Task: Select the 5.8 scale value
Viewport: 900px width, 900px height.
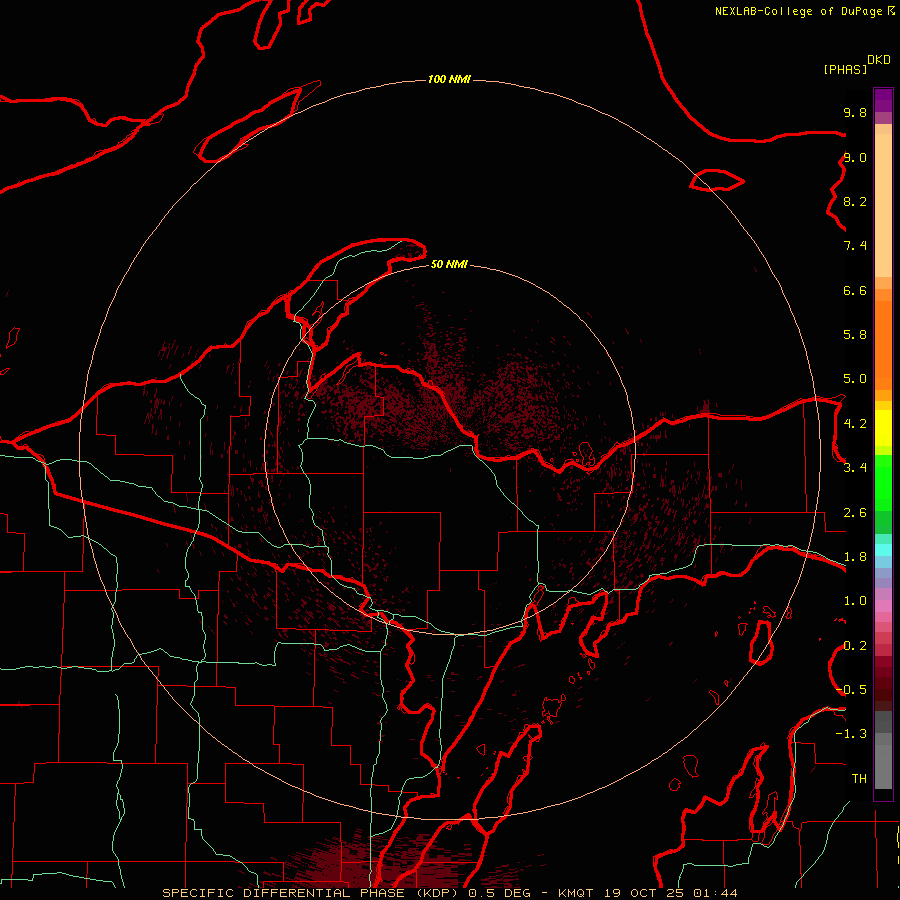Action: coord(855,335)
